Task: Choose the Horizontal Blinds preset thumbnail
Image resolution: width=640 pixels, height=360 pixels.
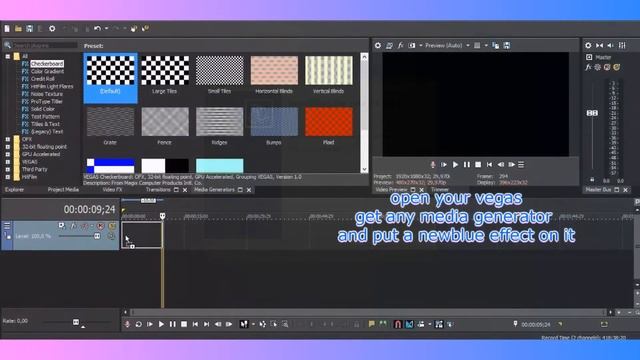Action: point(274,71)
